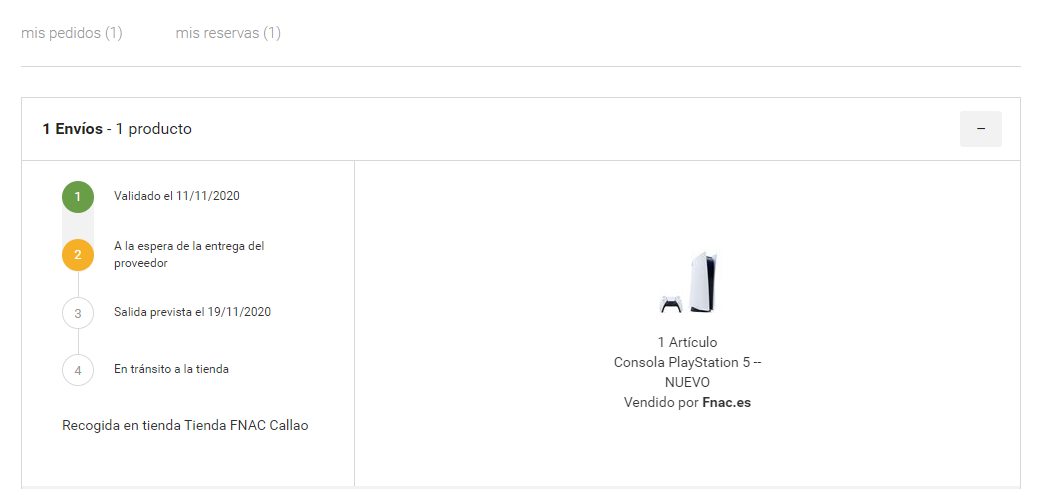Select the step 4 circle icon
The width and height of the screenshot is (1038, 489).
tap(78, 370)
